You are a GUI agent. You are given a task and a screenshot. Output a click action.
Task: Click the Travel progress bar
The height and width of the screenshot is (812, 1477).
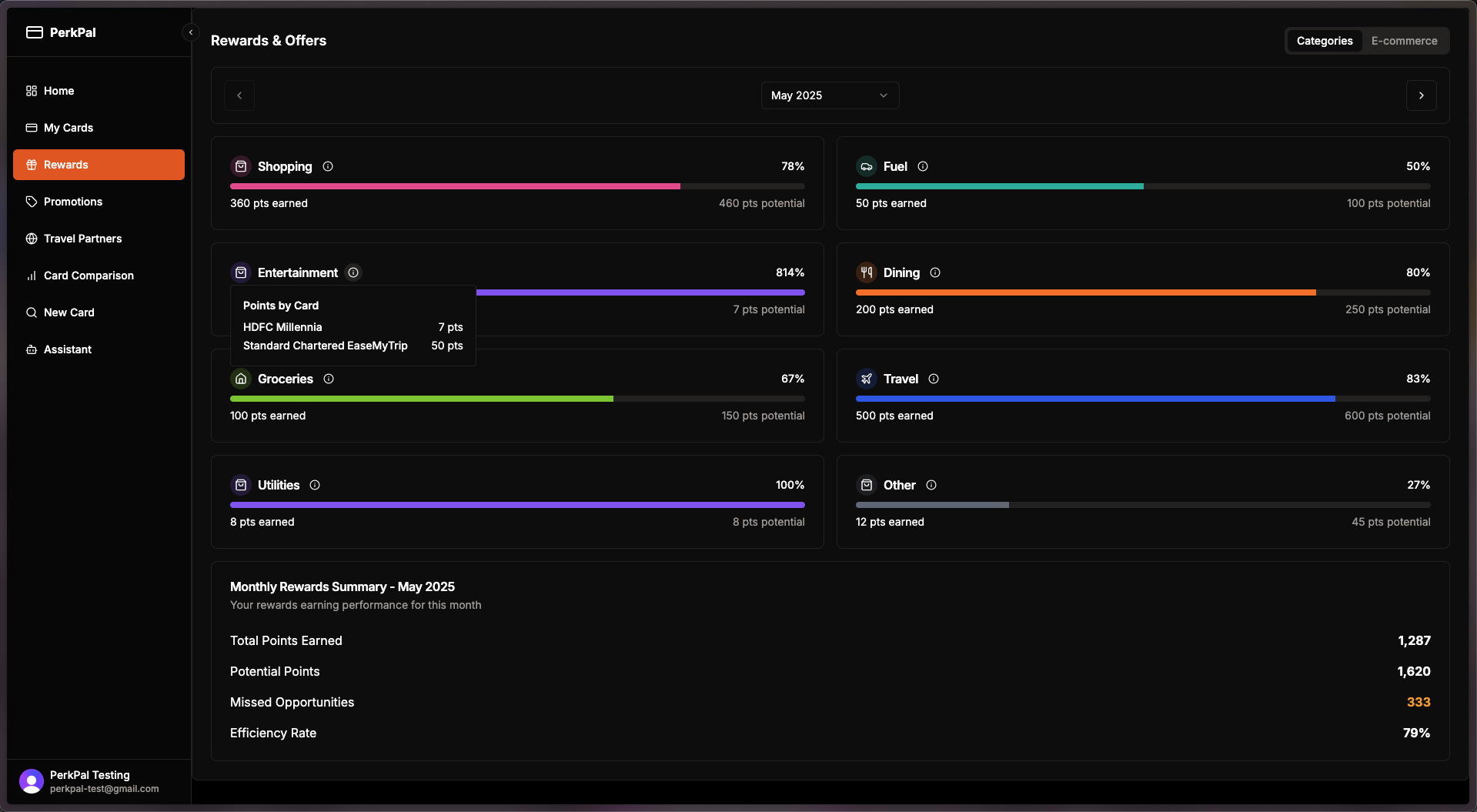[1143, 399]
